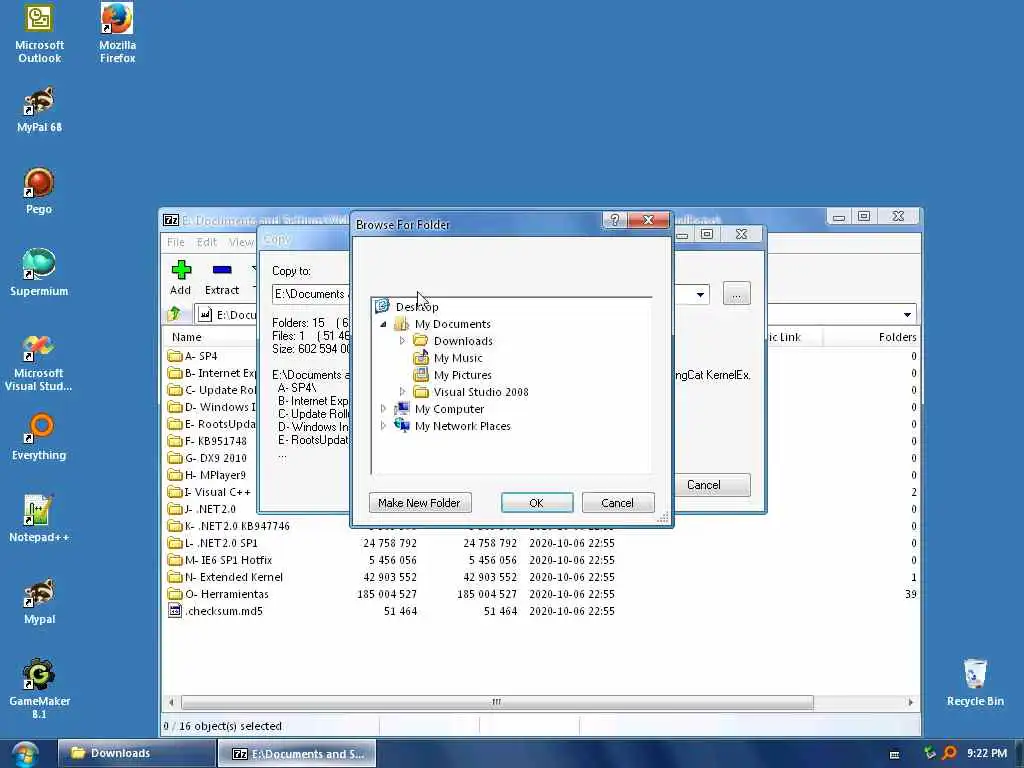Click the horizontal scrollbar thumb in 7-Zip
The image size is (1024, 768).
497,702
